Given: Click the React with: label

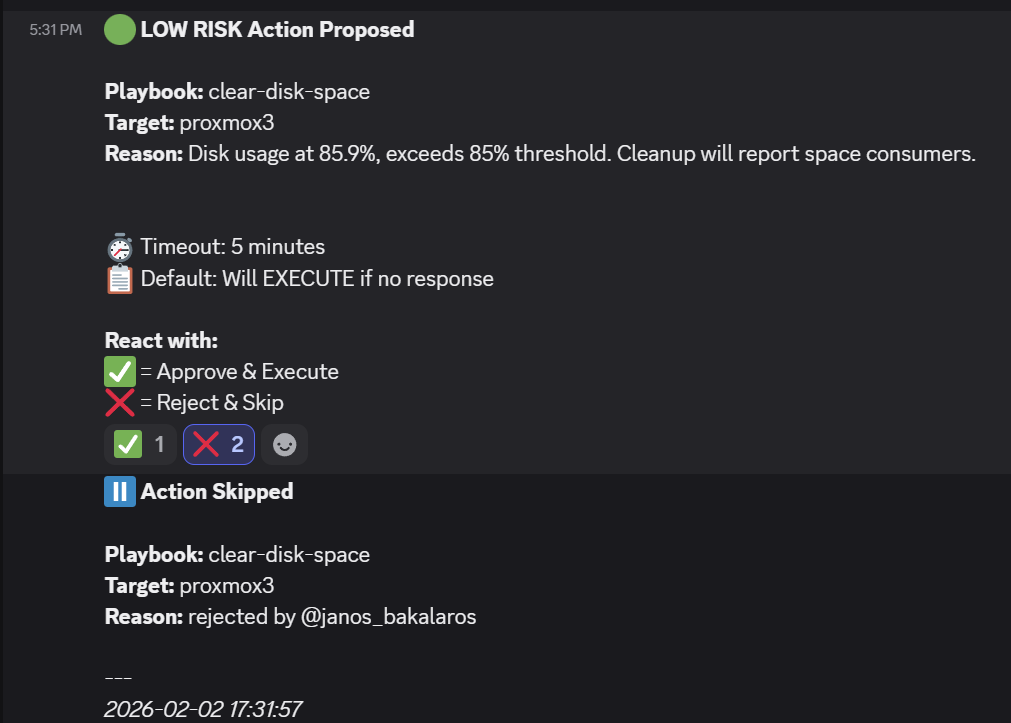Looking at the screenshot, I should point(161,341).
